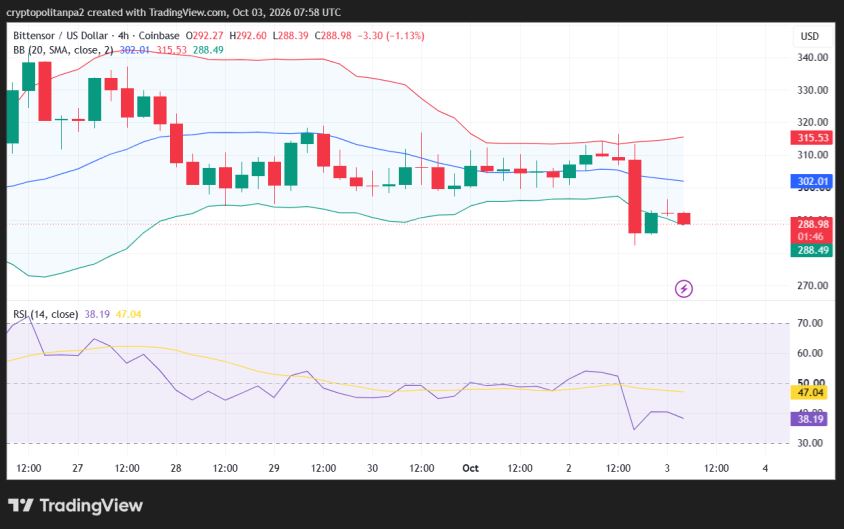Click the 30.00 RSI scale label
This screenshot has width=844, height=529.
810,443
